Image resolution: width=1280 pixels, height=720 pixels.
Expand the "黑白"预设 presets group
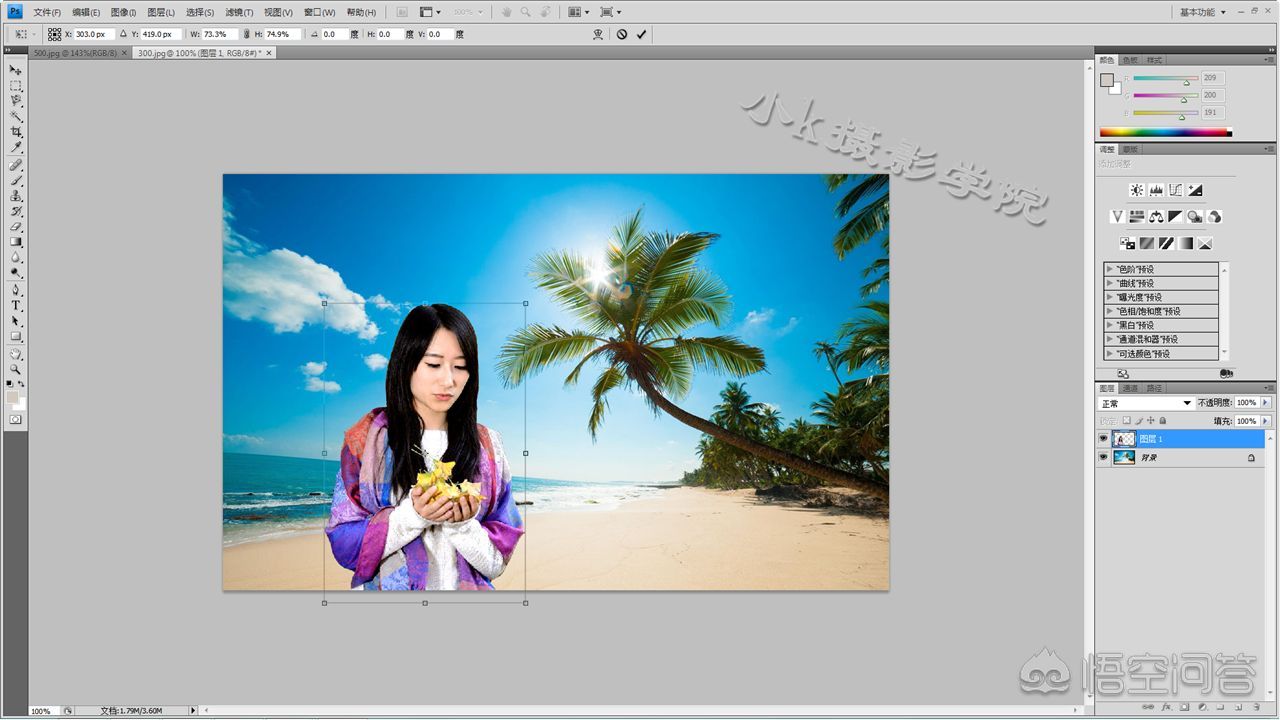click(1110, 325)
